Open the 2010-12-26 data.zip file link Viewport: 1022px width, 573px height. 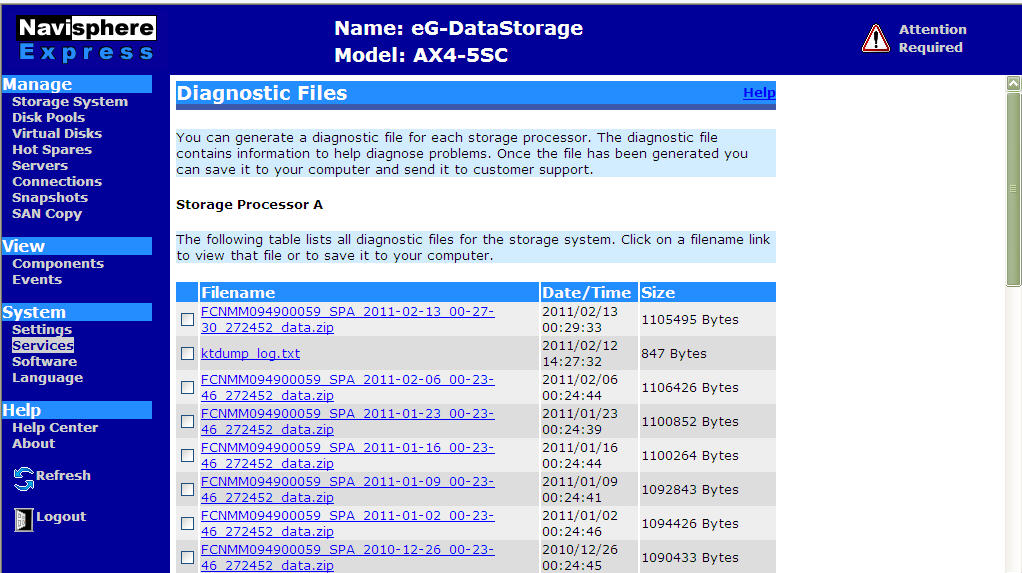click(x=347, y=557)
